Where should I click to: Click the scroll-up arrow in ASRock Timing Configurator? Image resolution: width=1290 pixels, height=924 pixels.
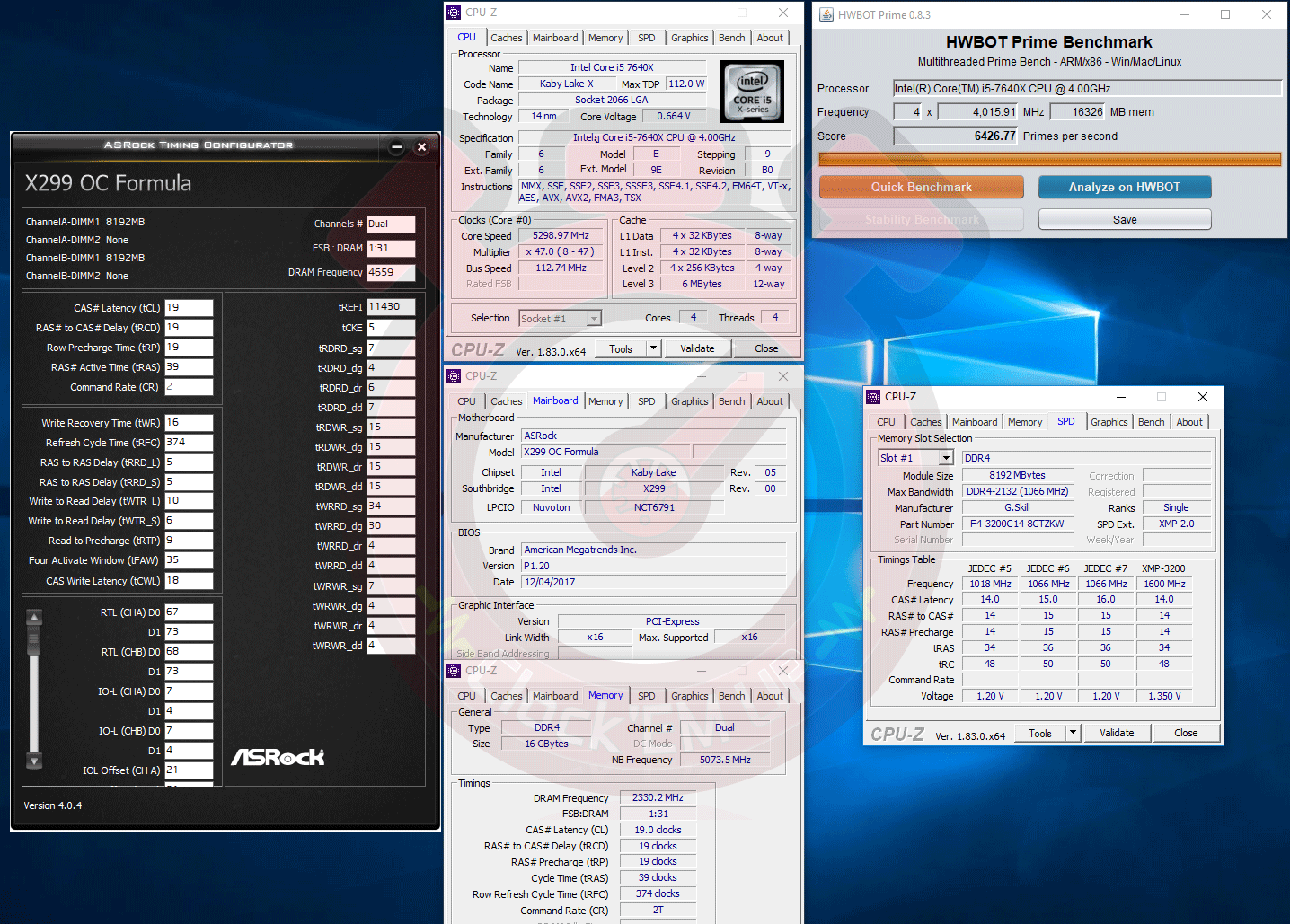pos(34,617)
